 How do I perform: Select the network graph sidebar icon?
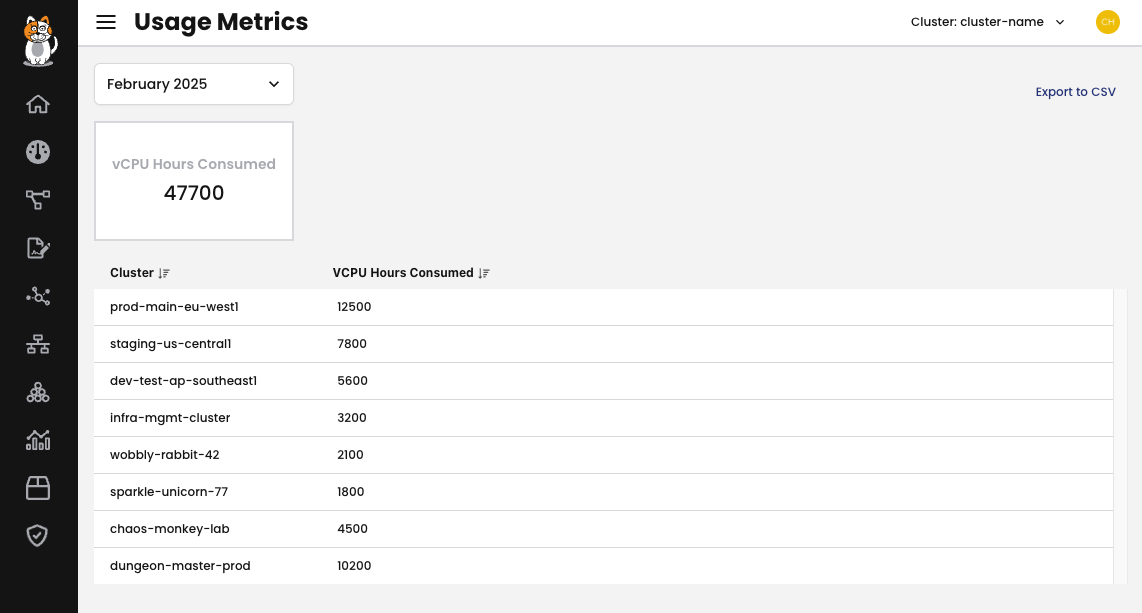click(38, 296)
